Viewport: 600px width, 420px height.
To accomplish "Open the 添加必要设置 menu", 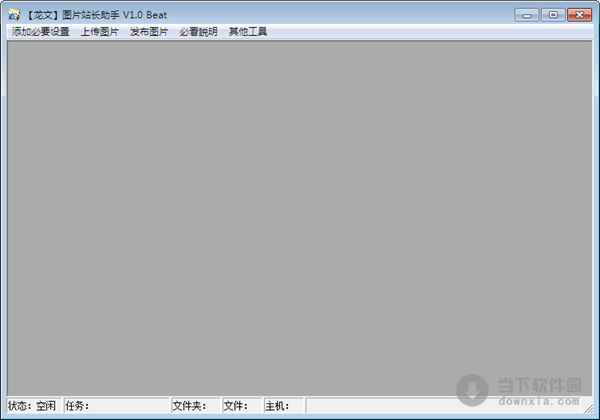I will (41, 32).
